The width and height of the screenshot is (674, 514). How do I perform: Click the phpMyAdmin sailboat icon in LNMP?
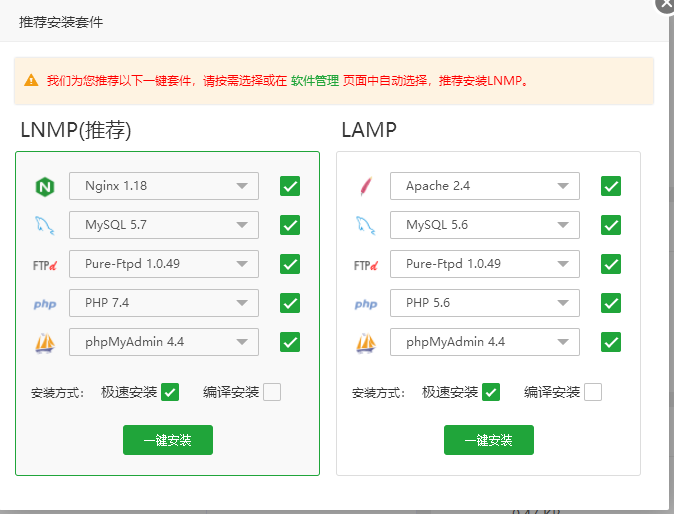45,343
